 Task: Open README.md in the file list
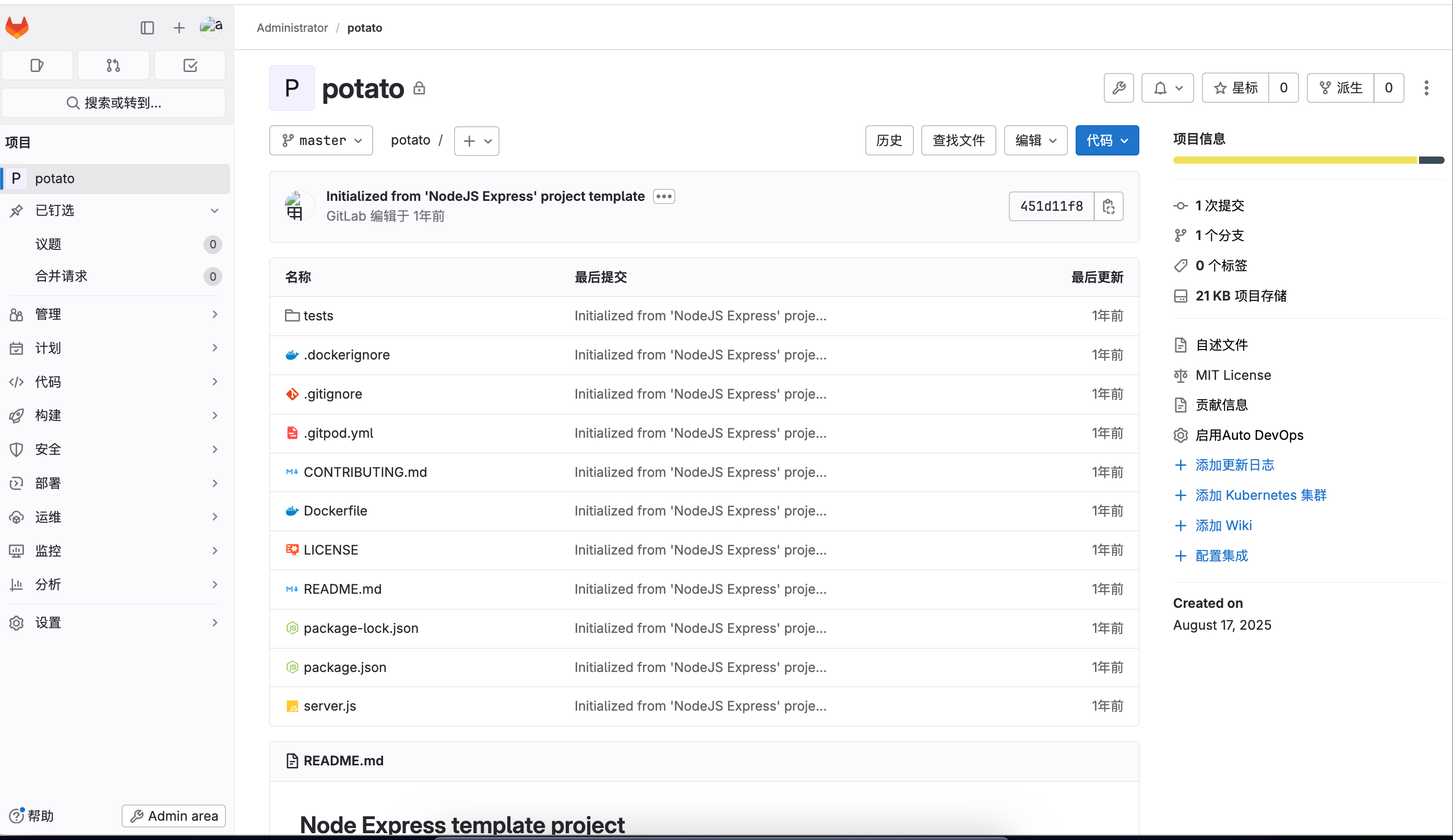(x=342, y=589)
